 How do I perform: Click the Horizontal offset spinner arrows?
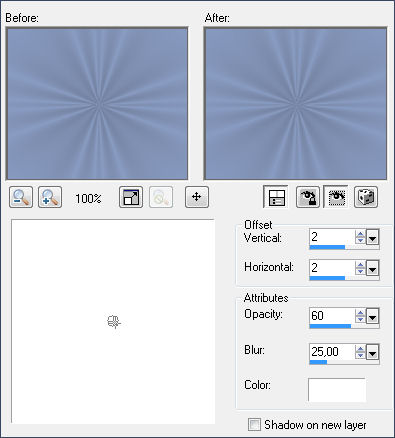point(360,268)
